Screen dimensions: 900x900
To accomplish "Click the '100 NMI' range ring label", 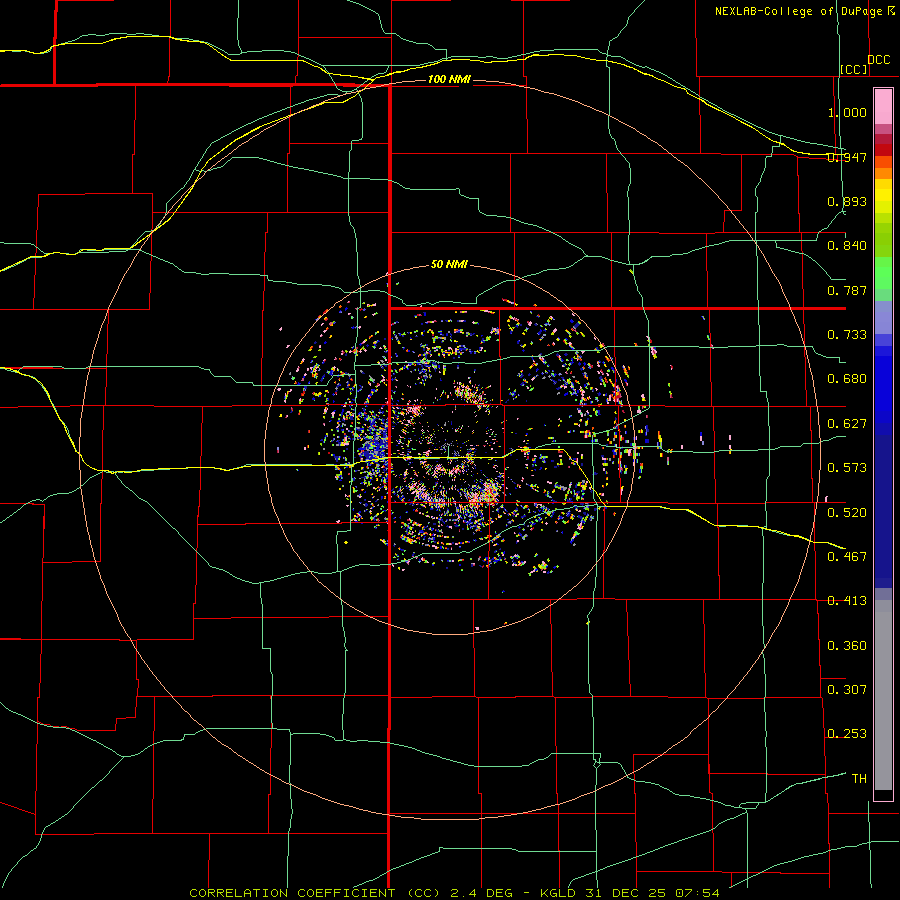I will pos(449,79).
